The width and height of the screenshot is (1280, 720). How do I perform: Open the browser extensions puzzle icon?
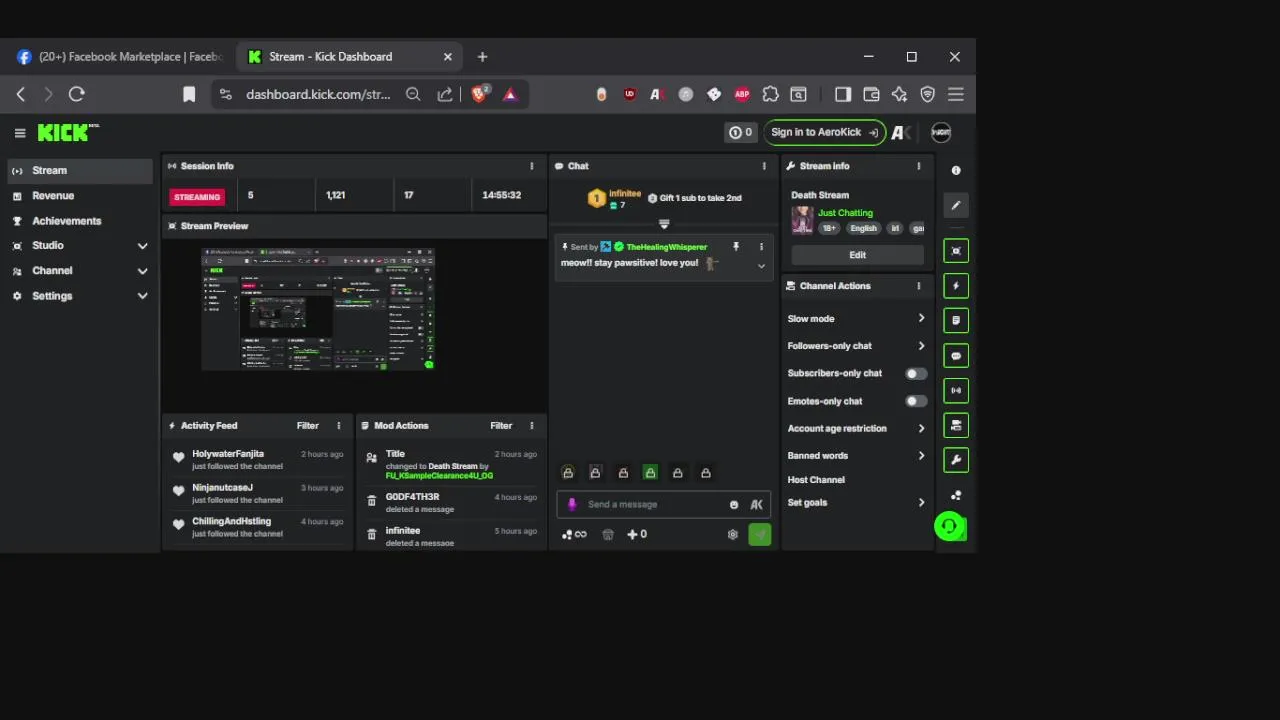click(x=770, y=94)
